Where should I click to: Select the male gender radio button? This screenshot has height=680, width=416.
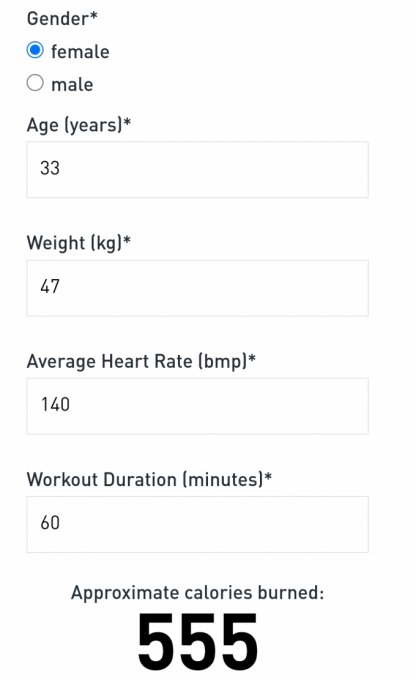35,83
